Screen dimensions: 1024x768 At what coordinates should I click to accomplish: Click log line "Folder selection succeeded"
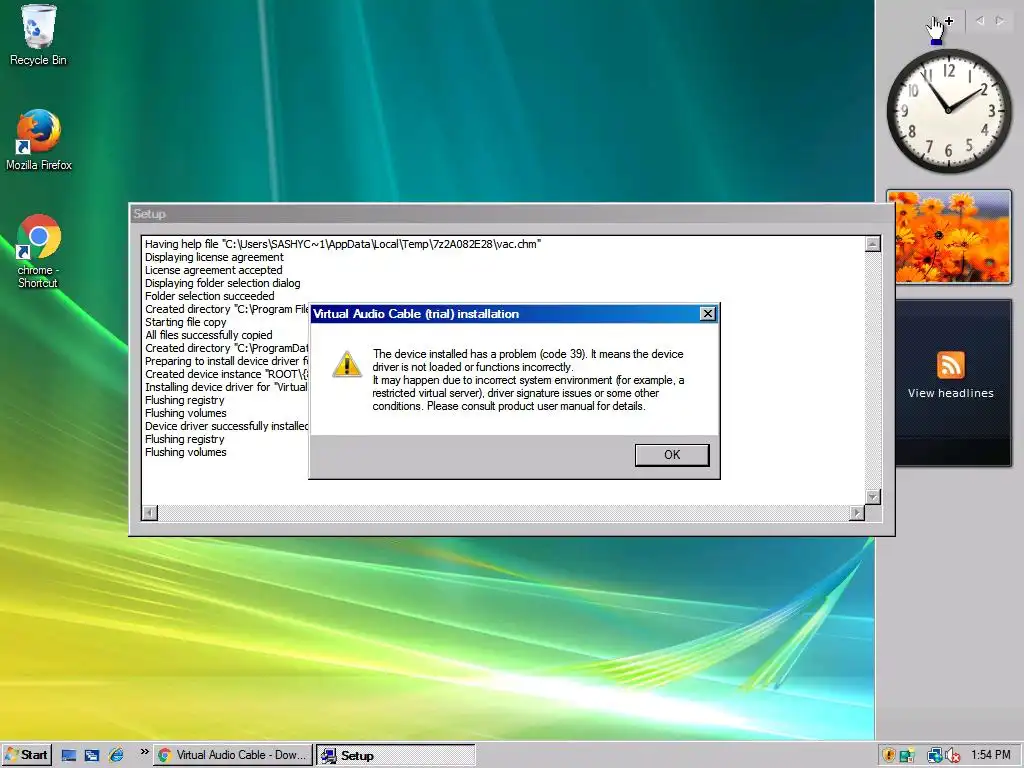coord(210,296)
